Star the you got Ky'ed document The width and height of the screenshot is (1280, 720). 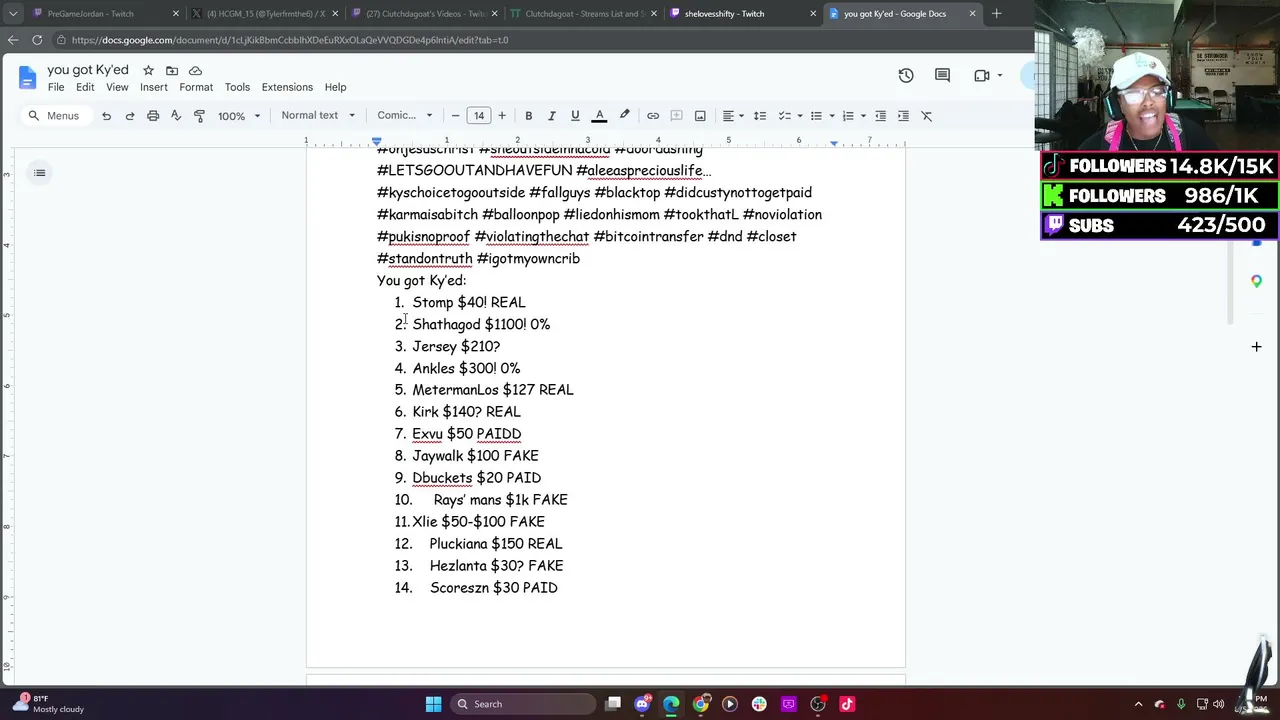click(x=148, y=70)
